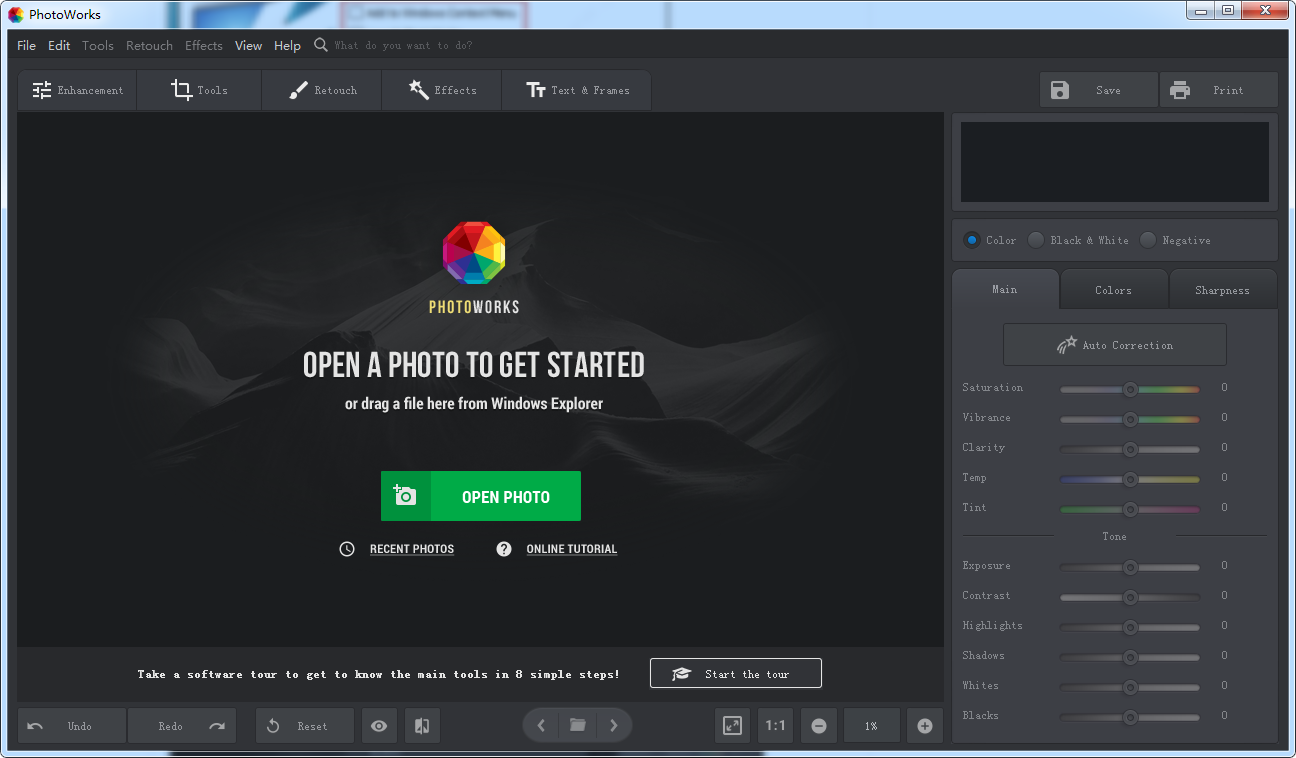Apply Auto Correction
Viewport: 1296px width, 758px height.
[1114, 344]
